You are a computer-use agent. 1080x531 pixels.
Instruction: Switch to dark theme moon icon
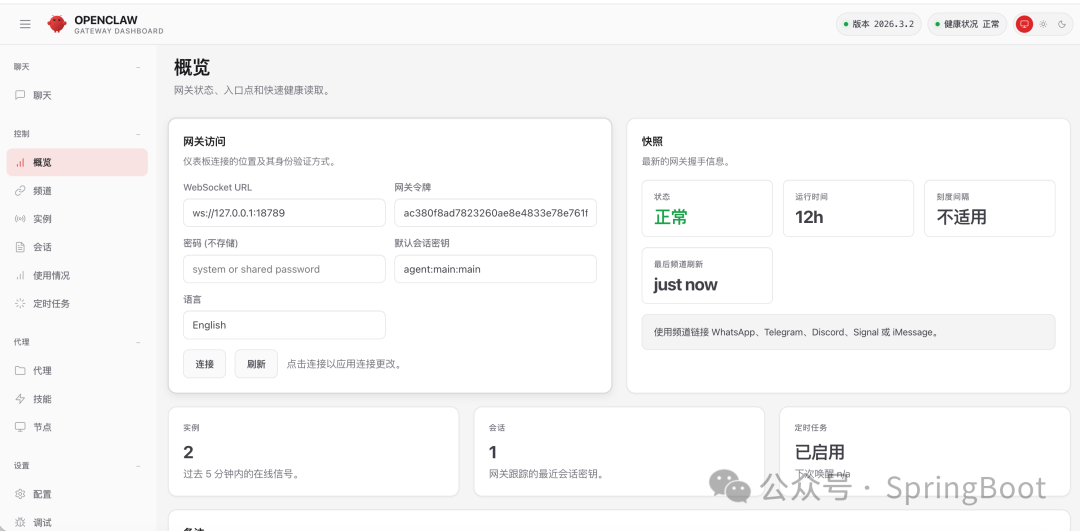pos(1062,24)
